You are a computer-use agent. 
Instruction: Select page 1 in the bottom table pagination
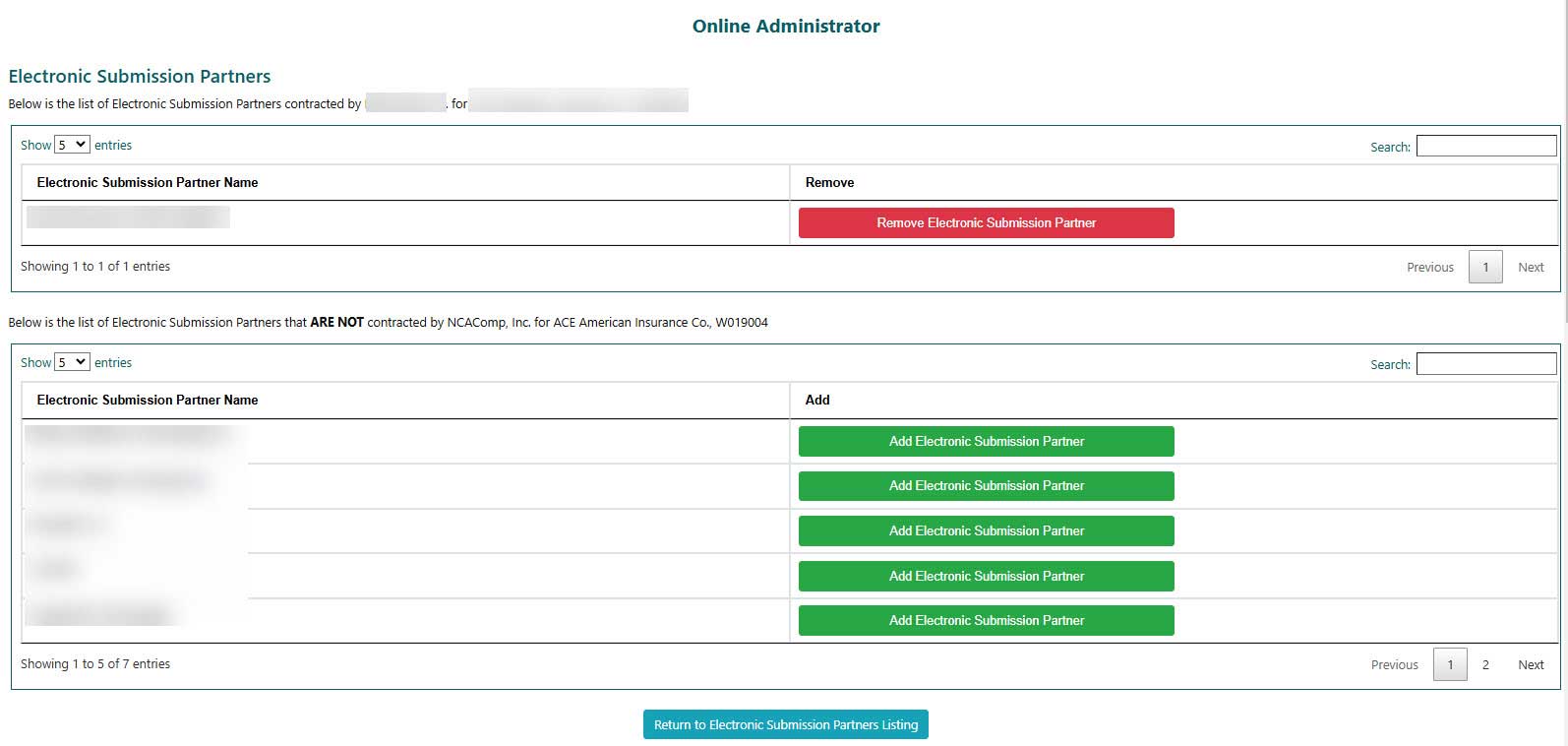click(x=1450, y=664)
